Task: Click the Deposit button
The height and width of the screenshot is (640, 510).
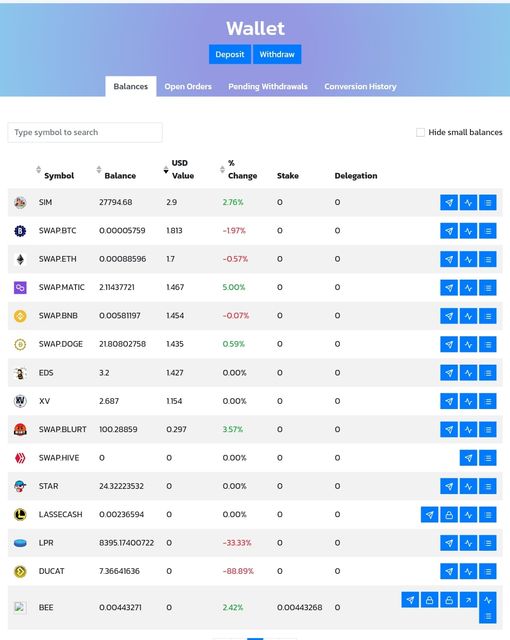Action: click(230, 54)
